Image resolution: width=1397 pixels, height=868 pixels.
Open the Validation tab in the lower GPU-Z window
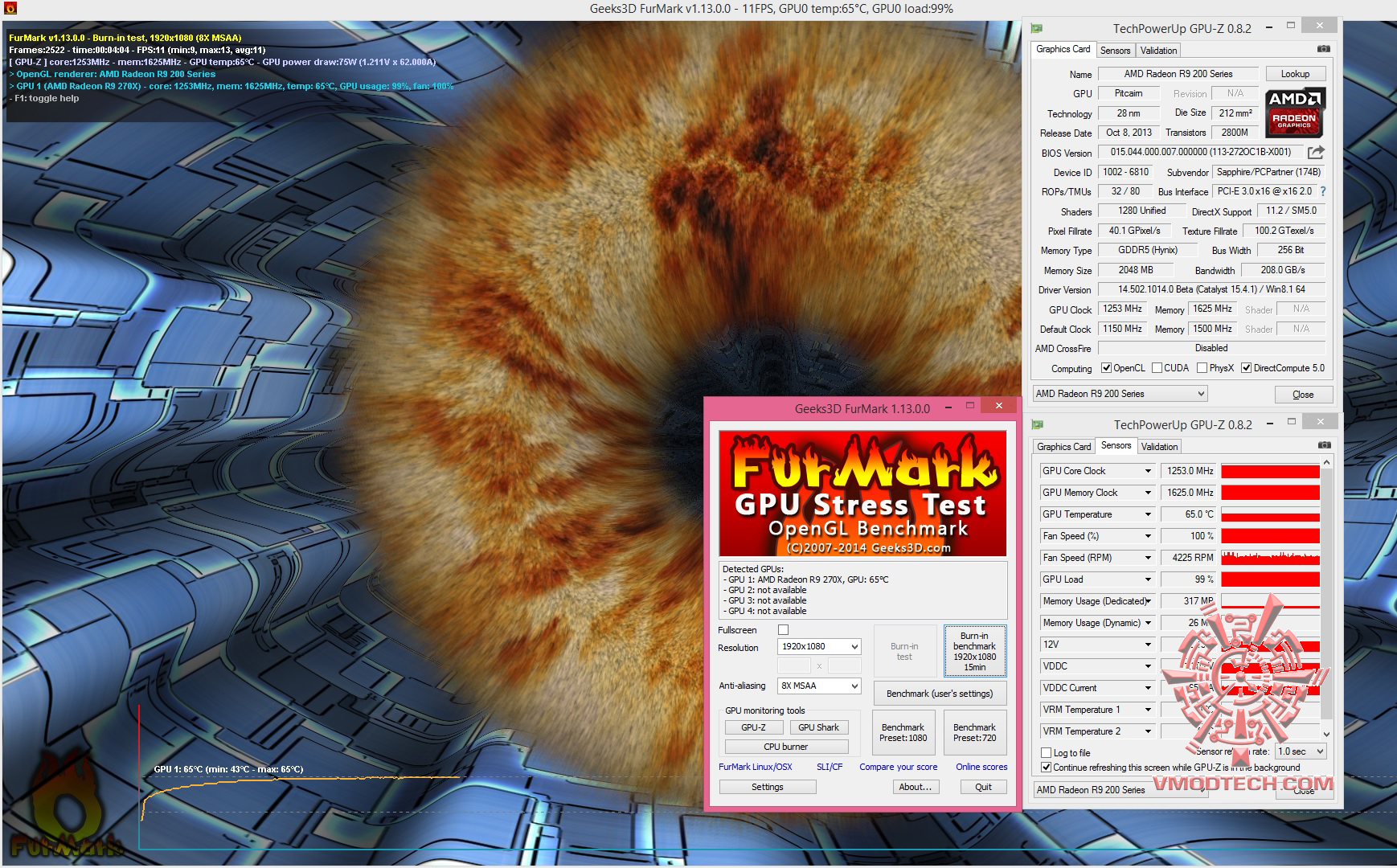click(1159, 447)
